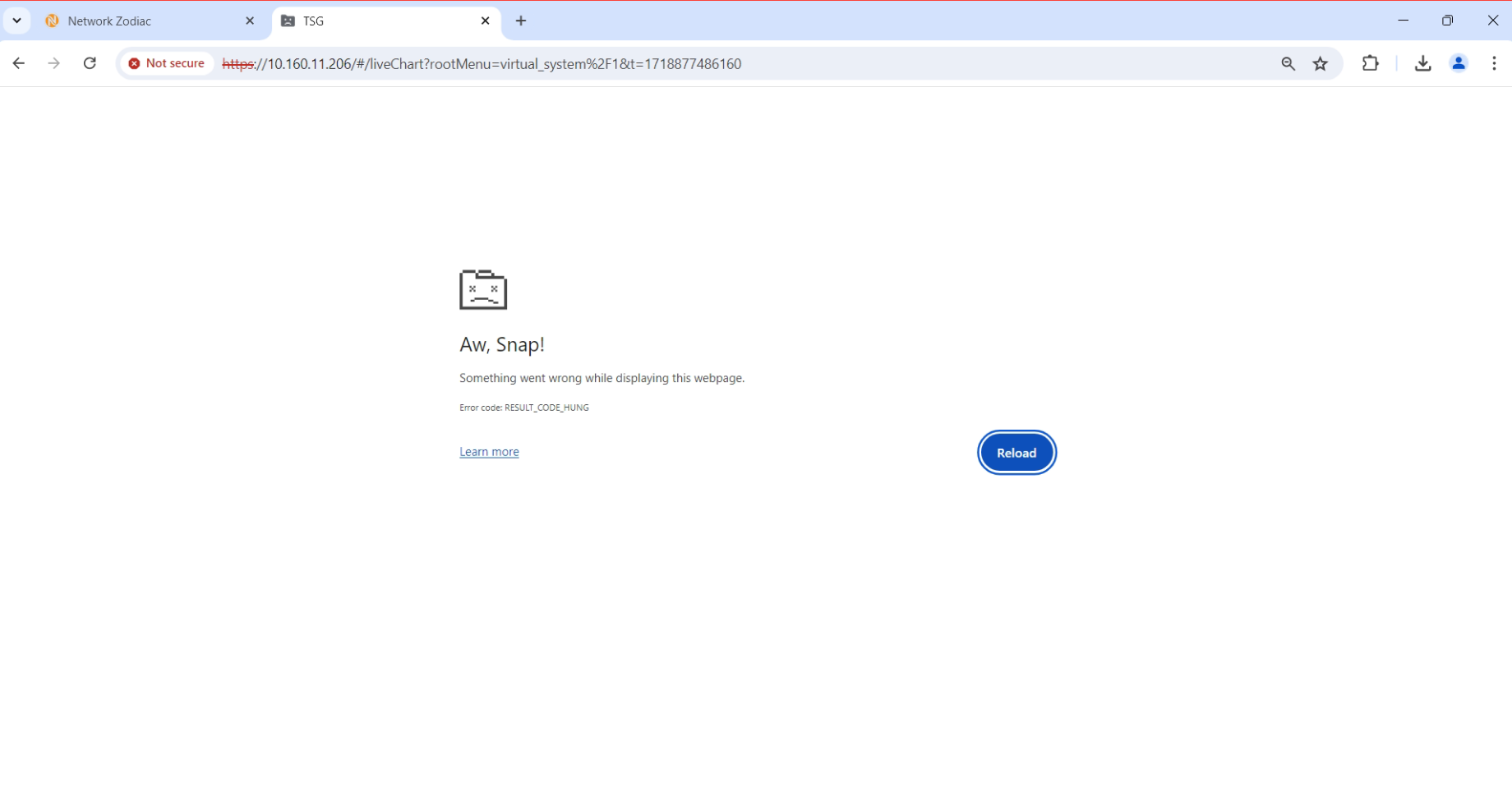Click the Not secure site info badge
This screenshot has height=806, width=1512.
(x=167, y=63)
